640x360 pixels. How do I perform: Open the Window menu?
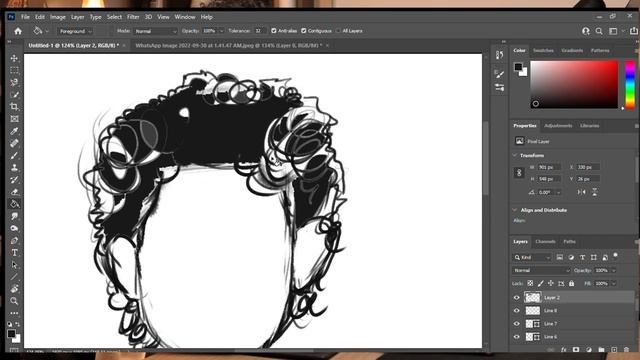tap(185, 17)
